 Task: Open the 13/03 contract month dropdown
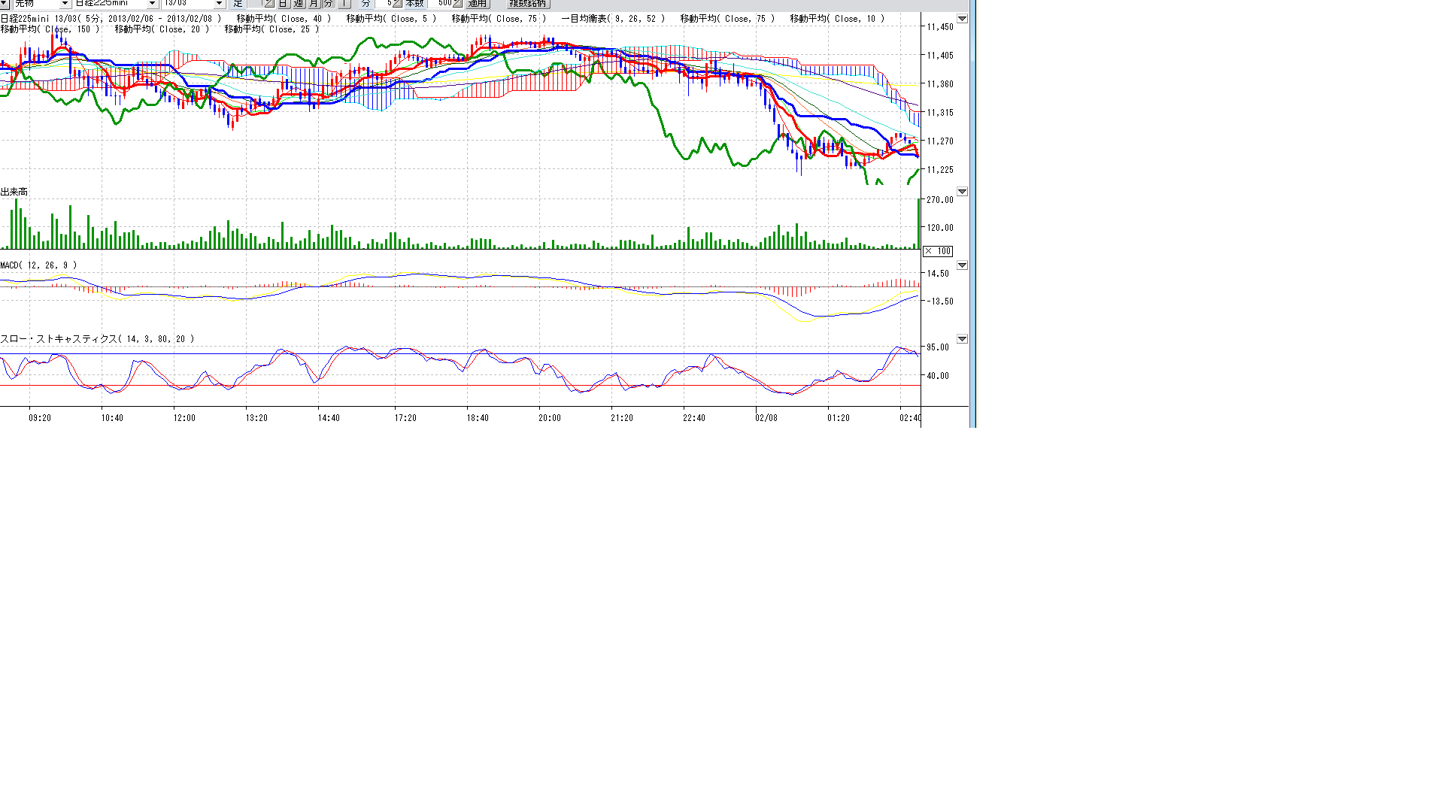pyautogui.click(x=219, y=4)
